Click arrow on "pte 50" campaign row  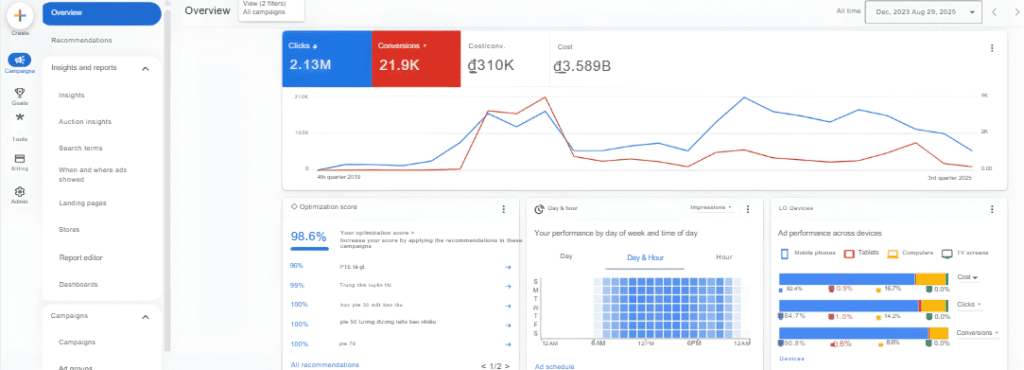tap(507, 324)
